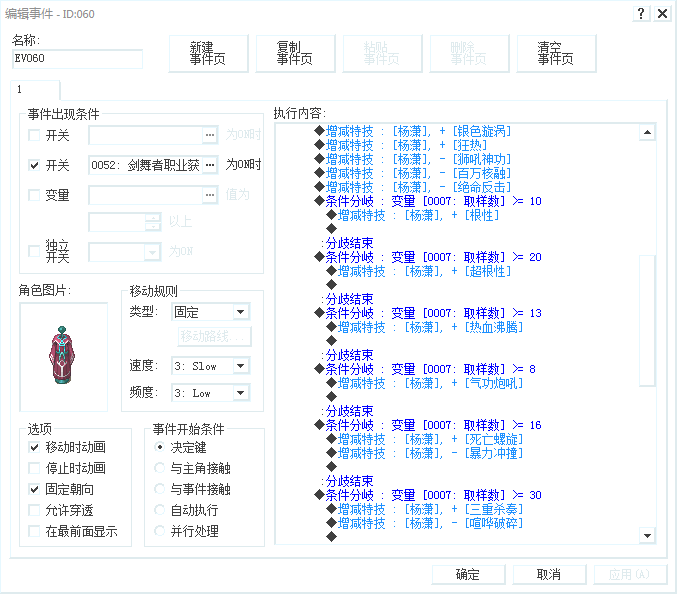Select the character sprite image
Screen dimensions: 677x594
pyautogui.click(x=63, y=357)
